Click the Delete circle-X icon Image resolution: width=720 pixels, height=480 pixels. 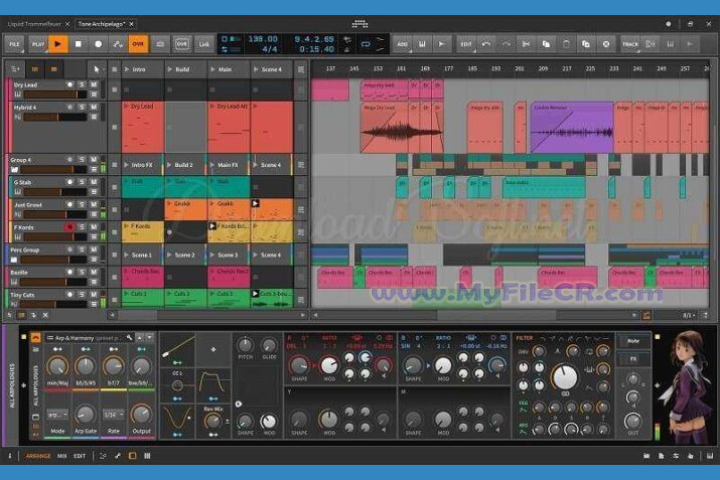pos(606,44)
